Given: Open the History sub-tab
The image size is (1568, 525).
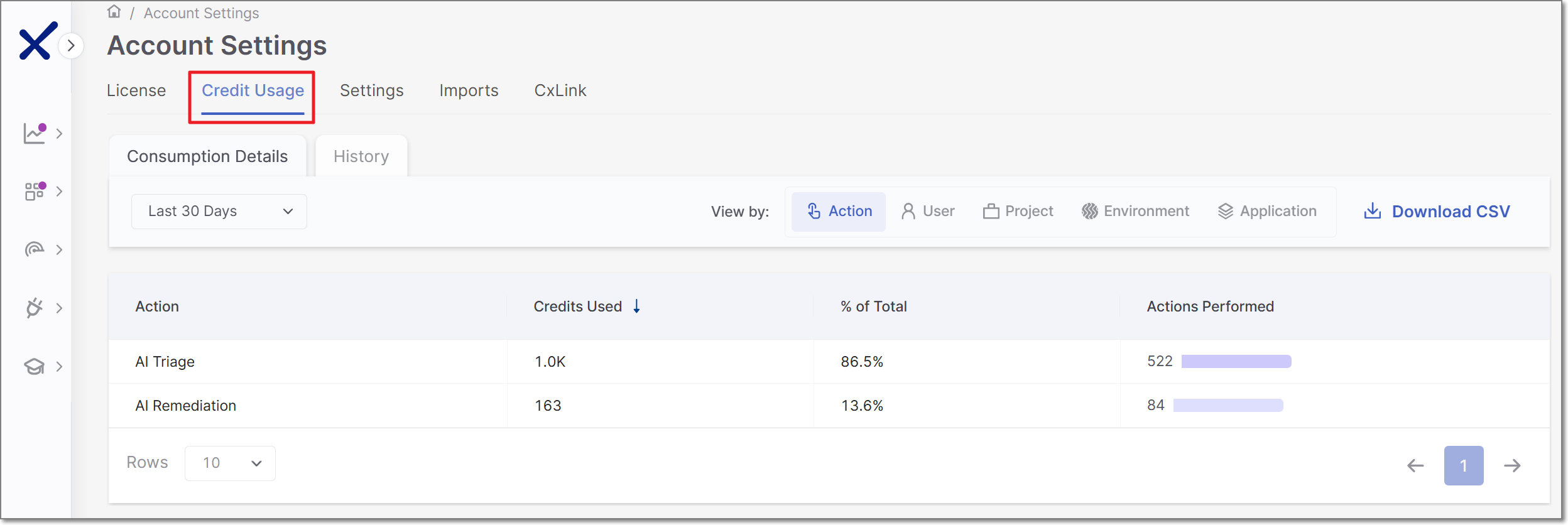Looking at the screenshot, I should coord(361,156).
